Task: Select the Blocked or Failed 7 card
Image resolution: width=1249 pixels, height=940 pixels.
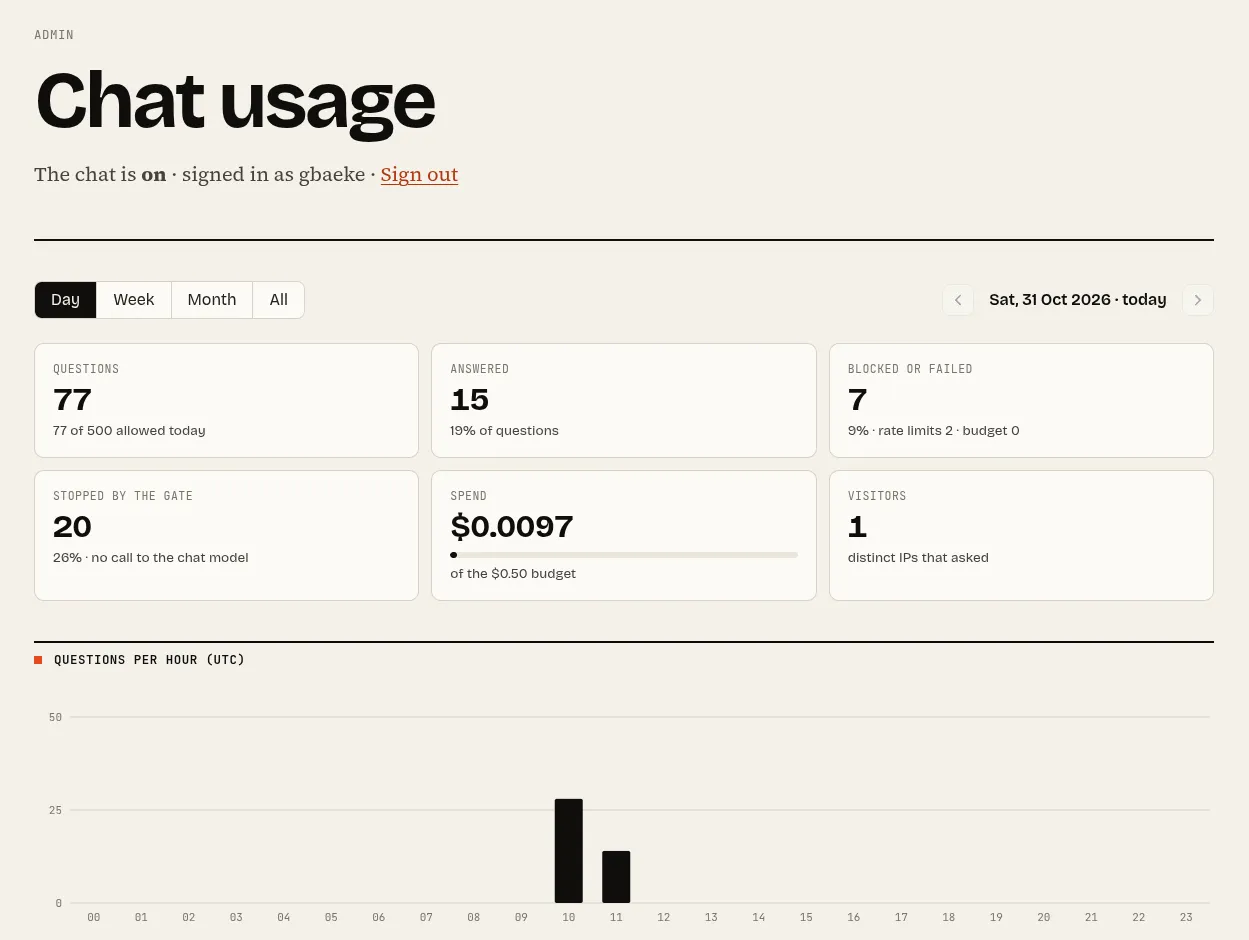Action: pyautogui.click(x=1021, y=400)
